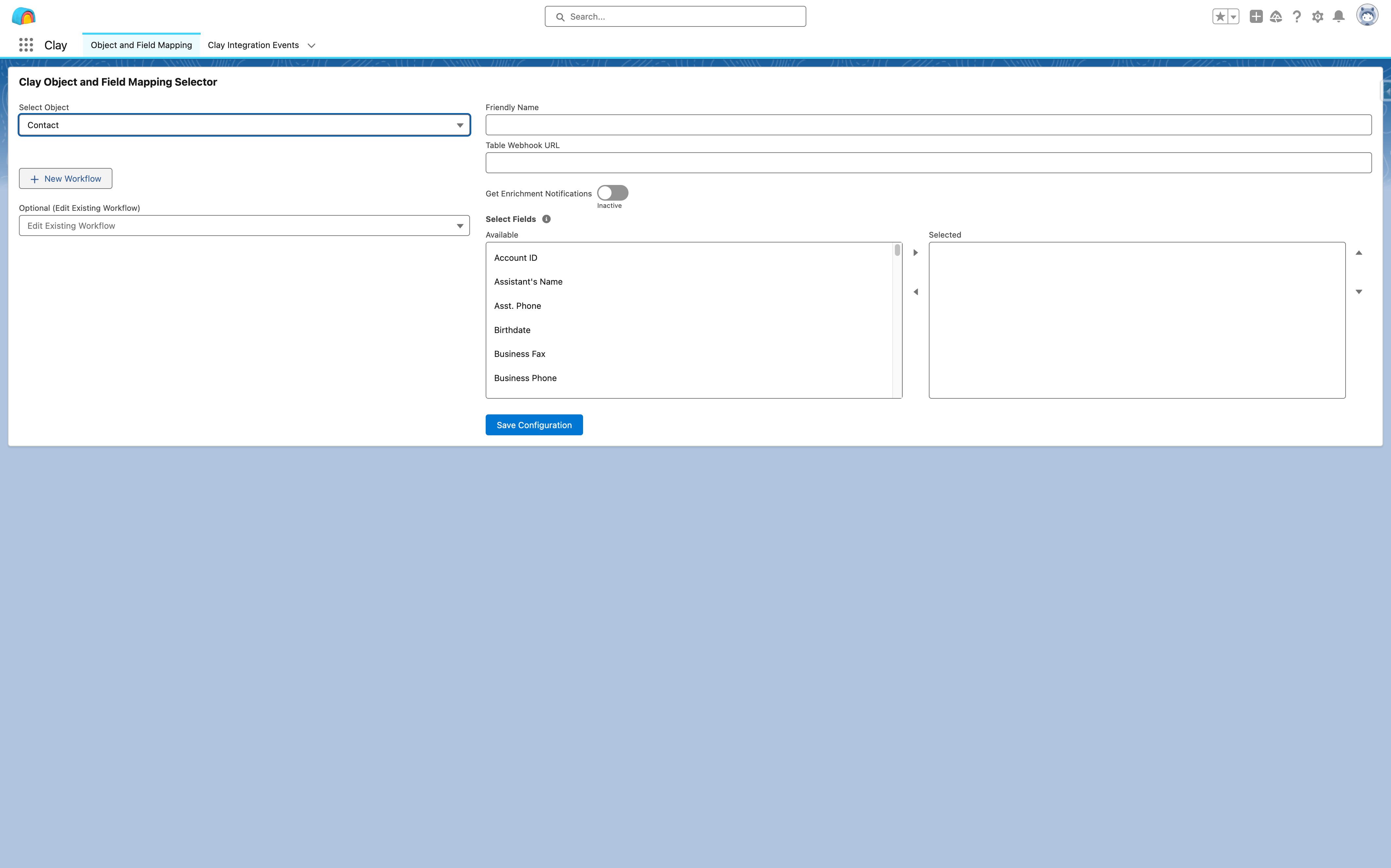This screenshot has height=868, width=1391.
Task: Open the Trailhead guidance icon
Action: (1276, 17)
